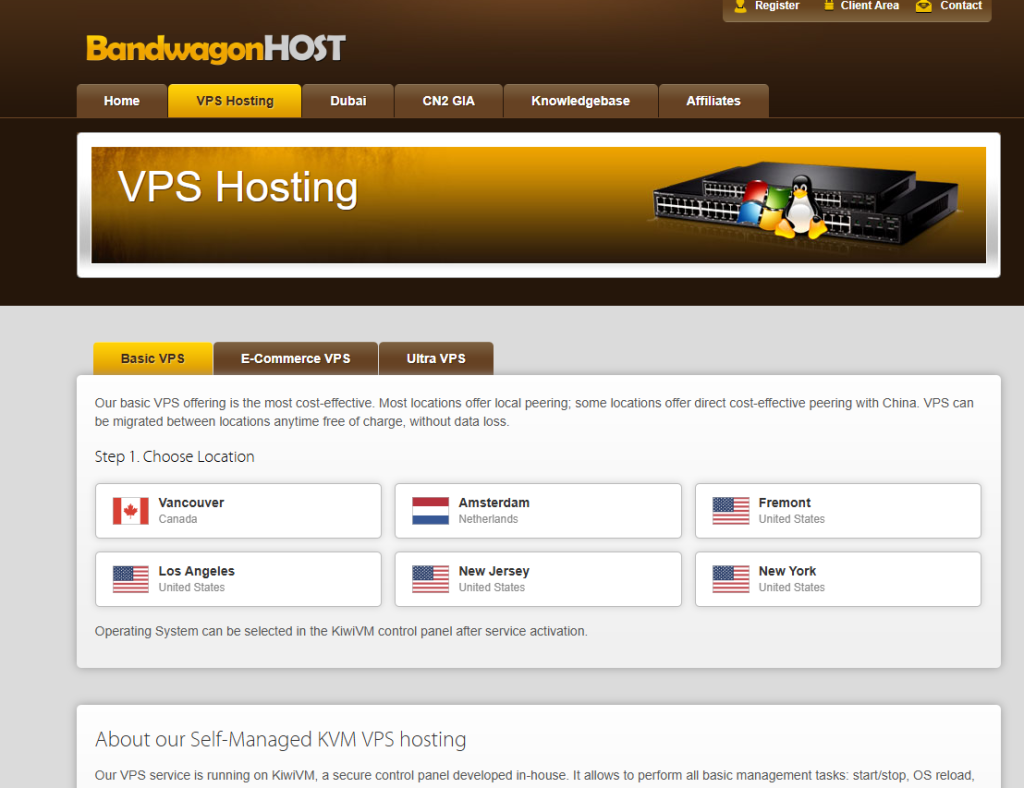Go to the Home tab

(x=121, y=101)
